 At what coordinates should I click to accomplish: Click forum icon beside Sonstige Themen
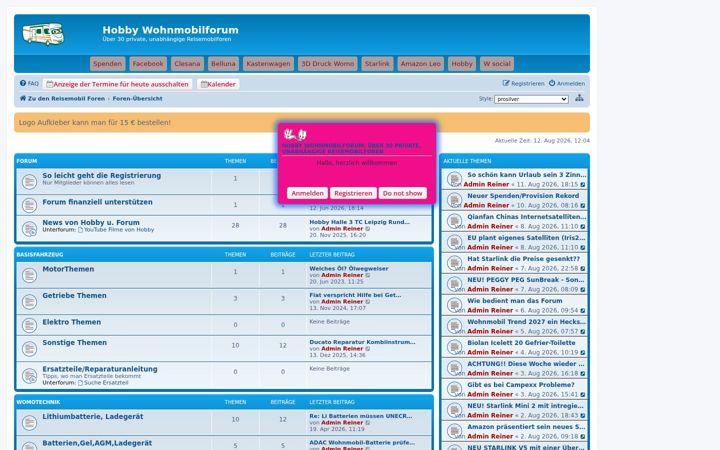[x=29, y=349]
